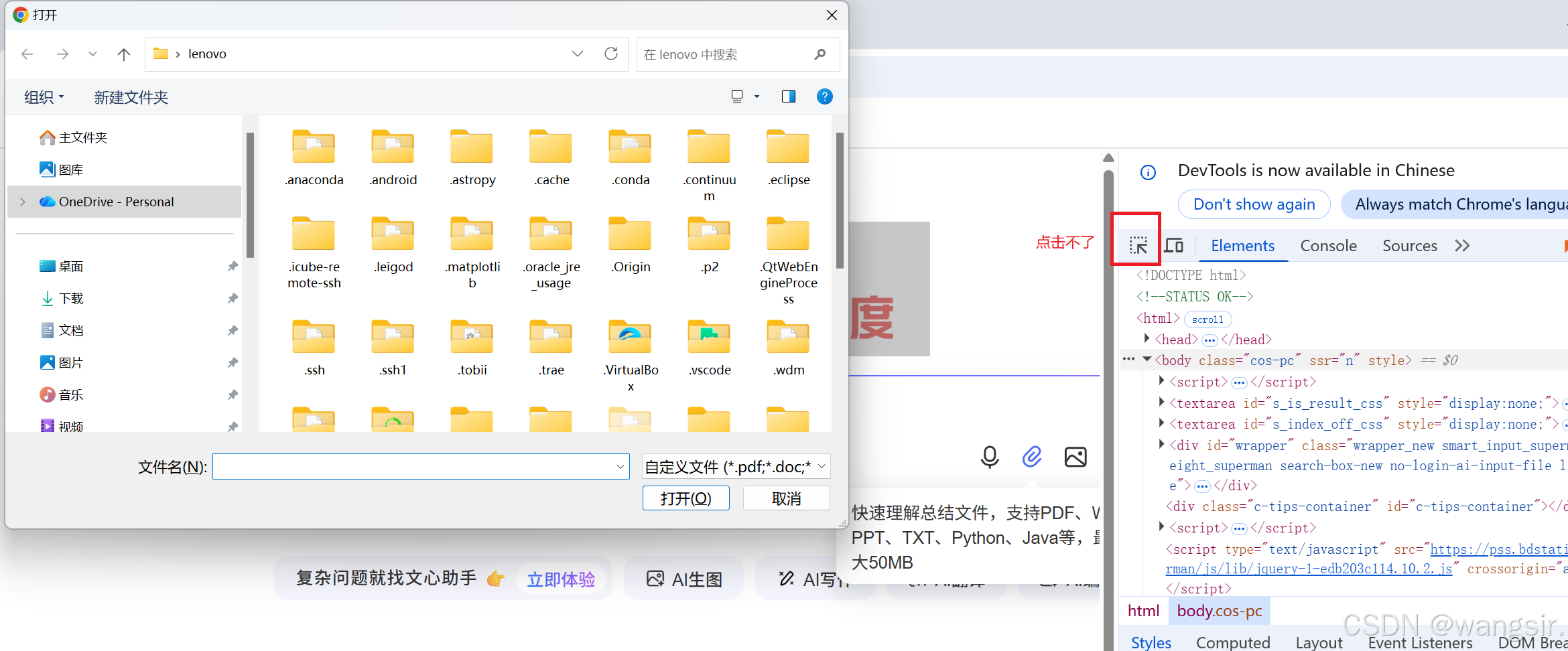1568x651 pixels.
Task: Change the view layout icon
Action: 737,96
